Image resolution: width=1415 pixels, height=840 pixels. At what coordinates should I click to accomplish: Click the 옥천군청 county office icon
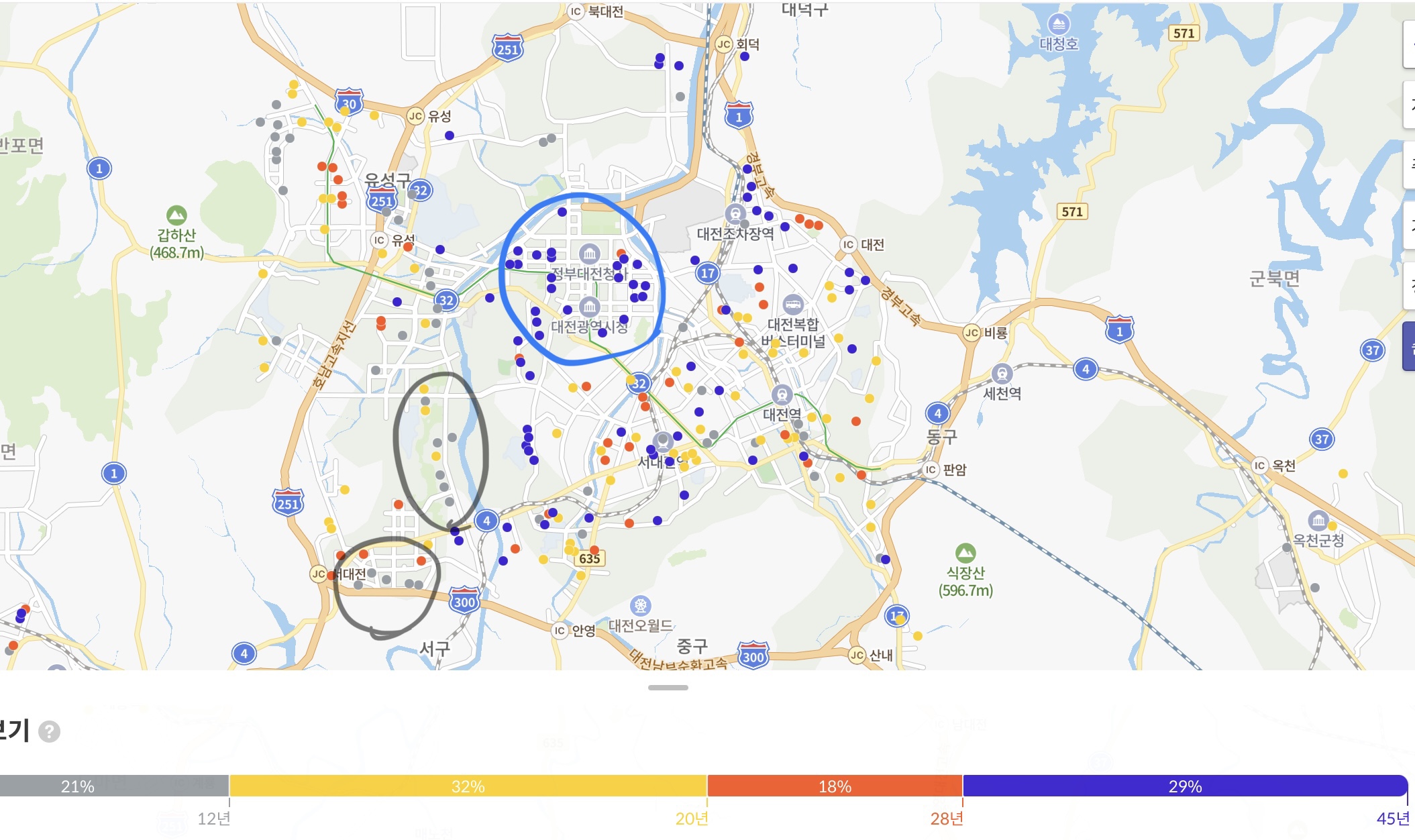1318,520
